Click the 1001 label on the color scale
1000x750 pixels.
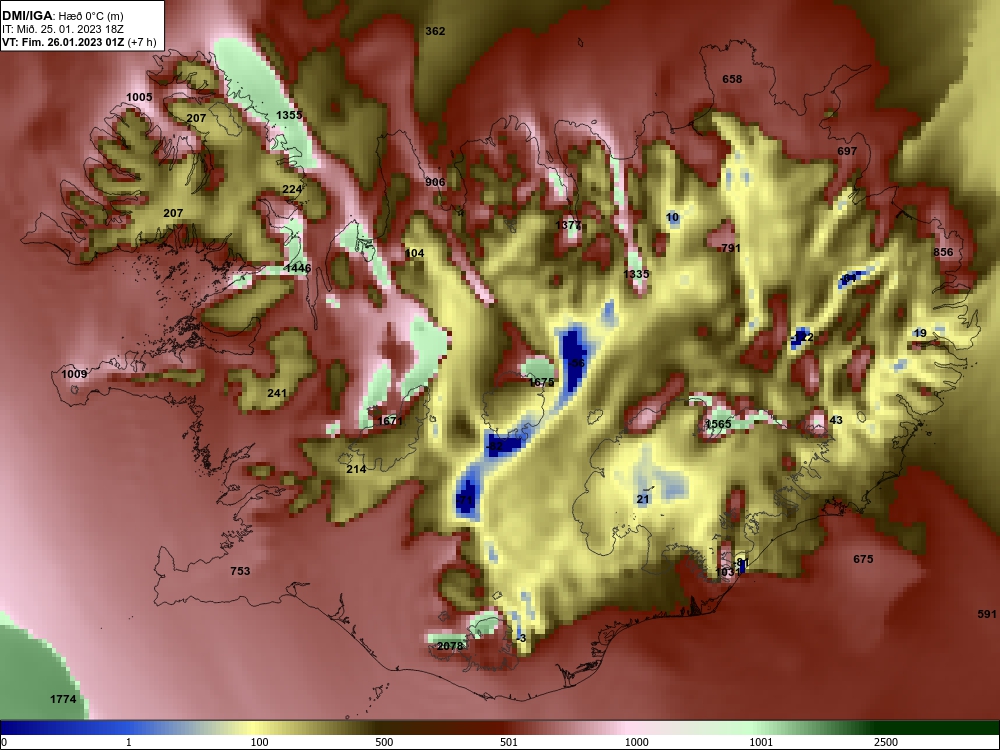pyautogui.click(x=761, y=742)
